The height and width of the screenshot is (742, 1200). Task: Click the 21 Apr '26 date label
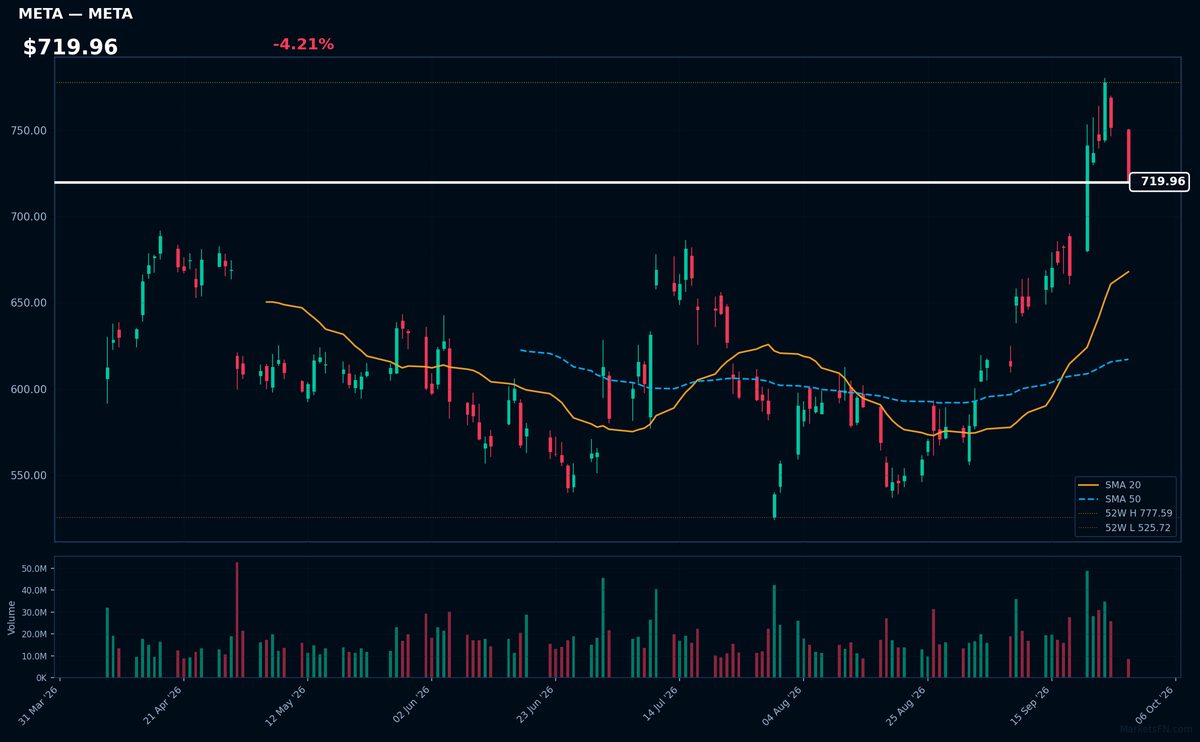[163, 706]
